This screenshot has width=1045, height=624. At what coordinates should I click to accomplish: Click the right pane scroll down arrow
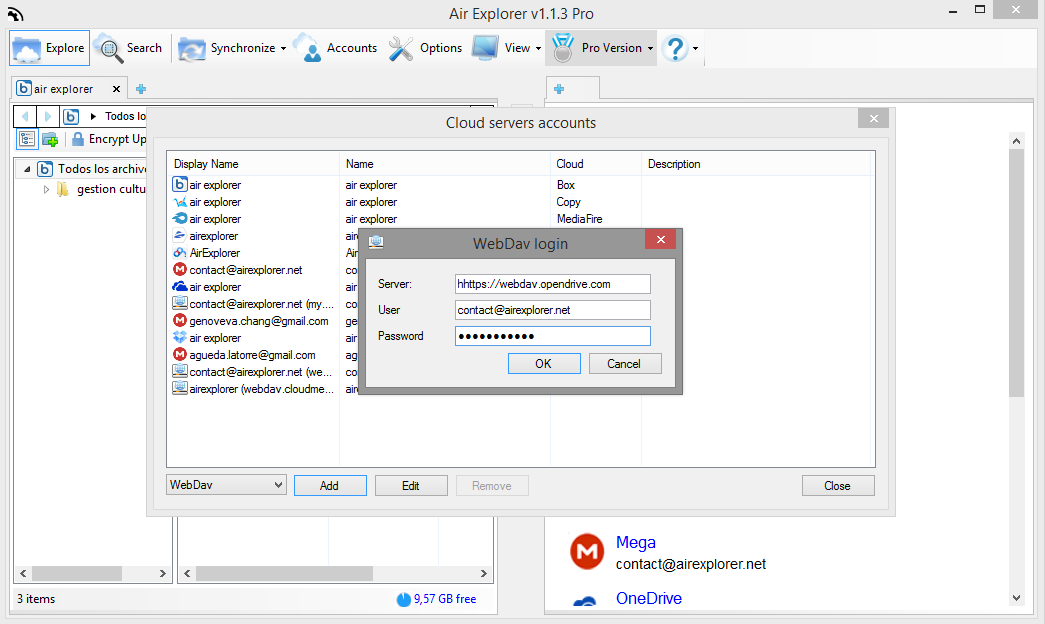click(1016, 598)
